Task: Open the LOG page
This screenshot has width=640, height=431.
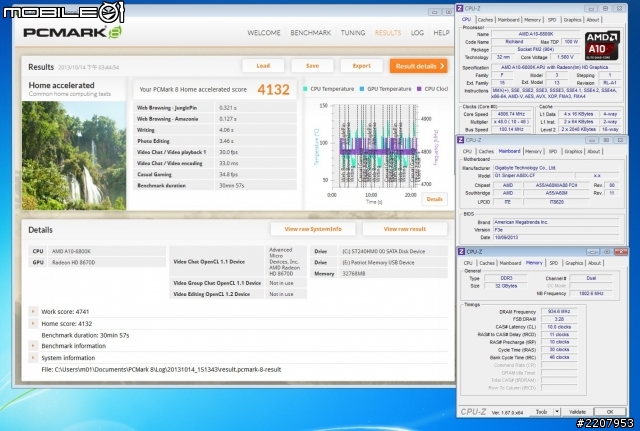Action: pyautogui.click(x=417, y=33)
